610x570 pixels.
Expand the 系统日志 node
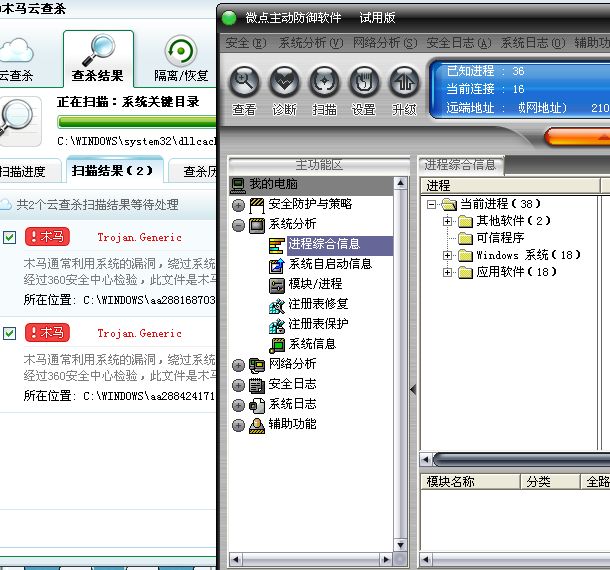pos(238,405)
